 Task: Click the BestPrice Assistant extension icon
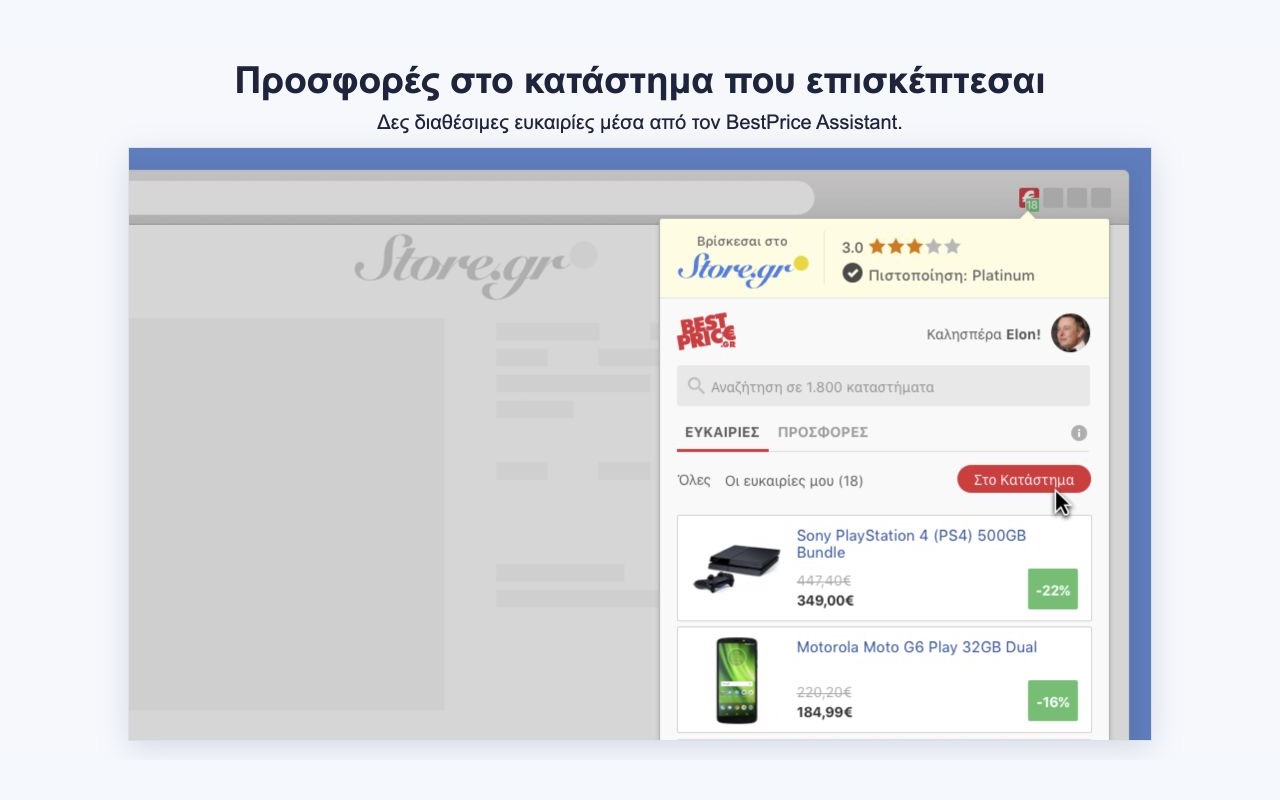click(x=1029, y=198)
